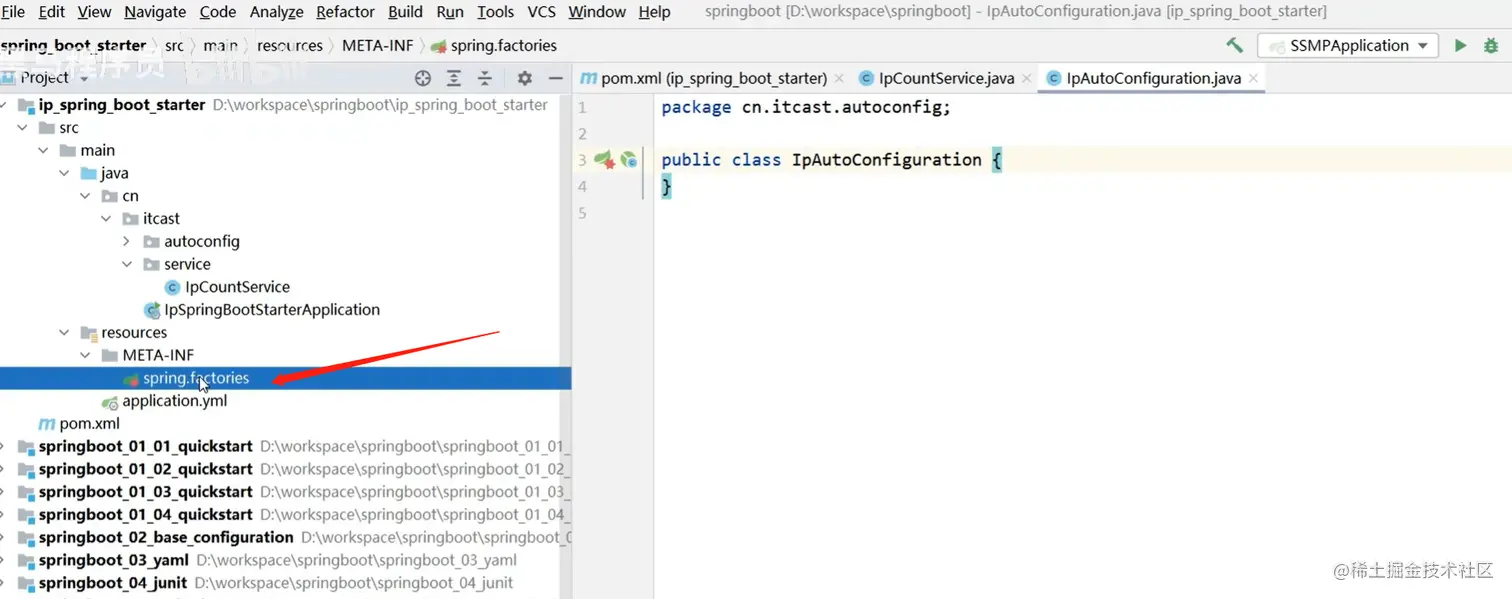This screenshot has height=599, width=1512.
Task: Open the Build menu
Action: point(405,12)
